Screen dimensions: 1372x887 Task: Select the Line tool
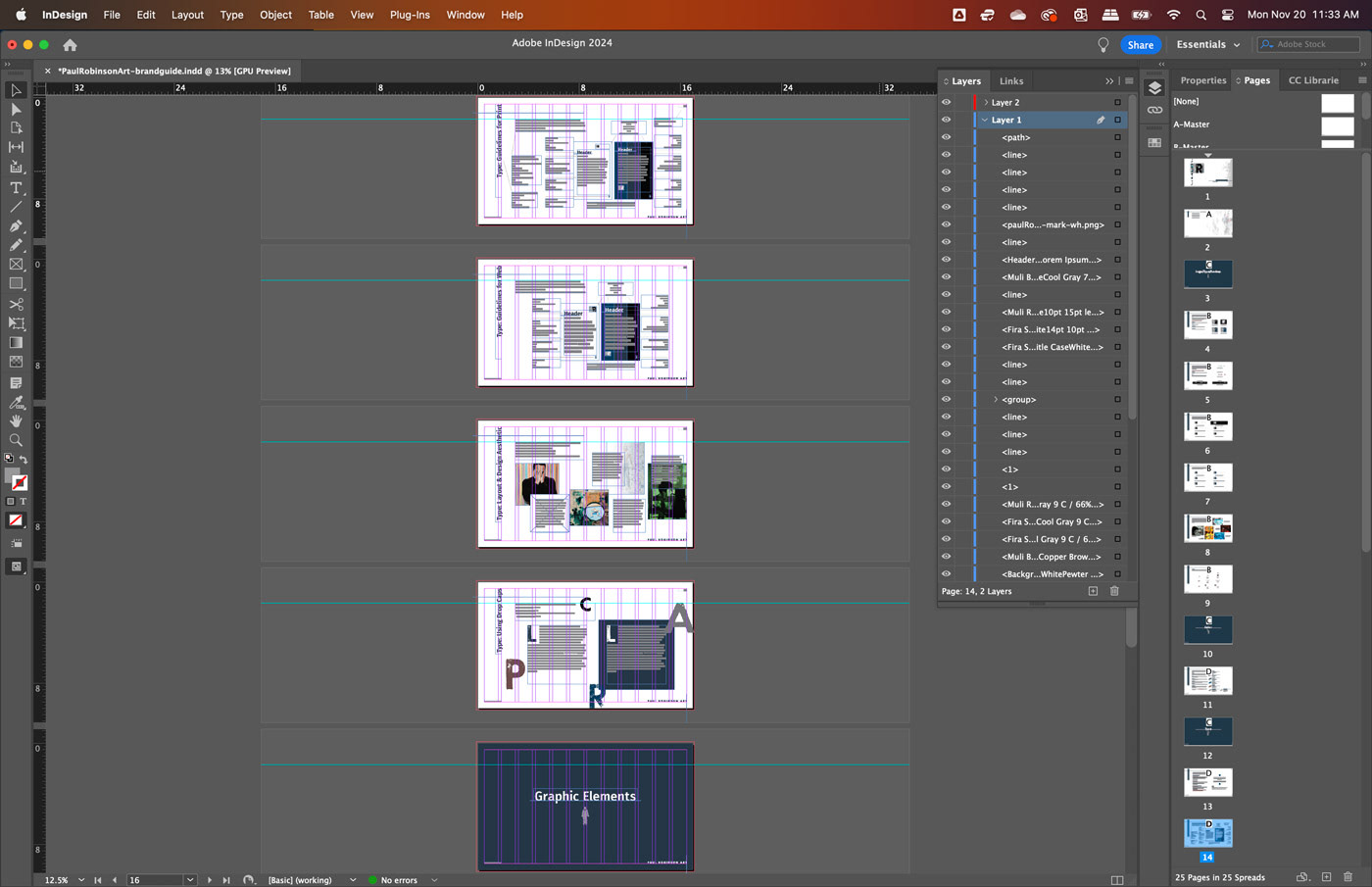click(x=16, y=207)
